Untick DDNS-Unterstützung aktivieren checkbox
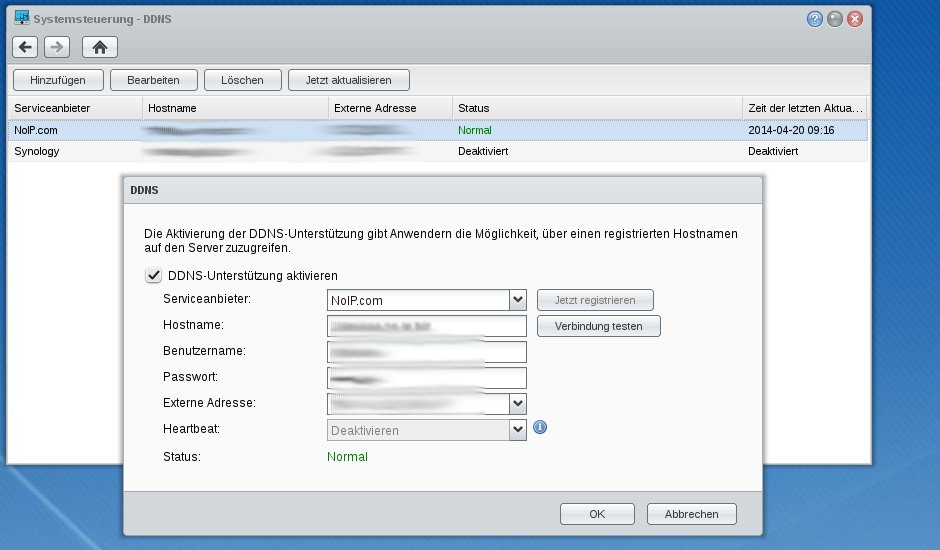 tap(153, 275)
